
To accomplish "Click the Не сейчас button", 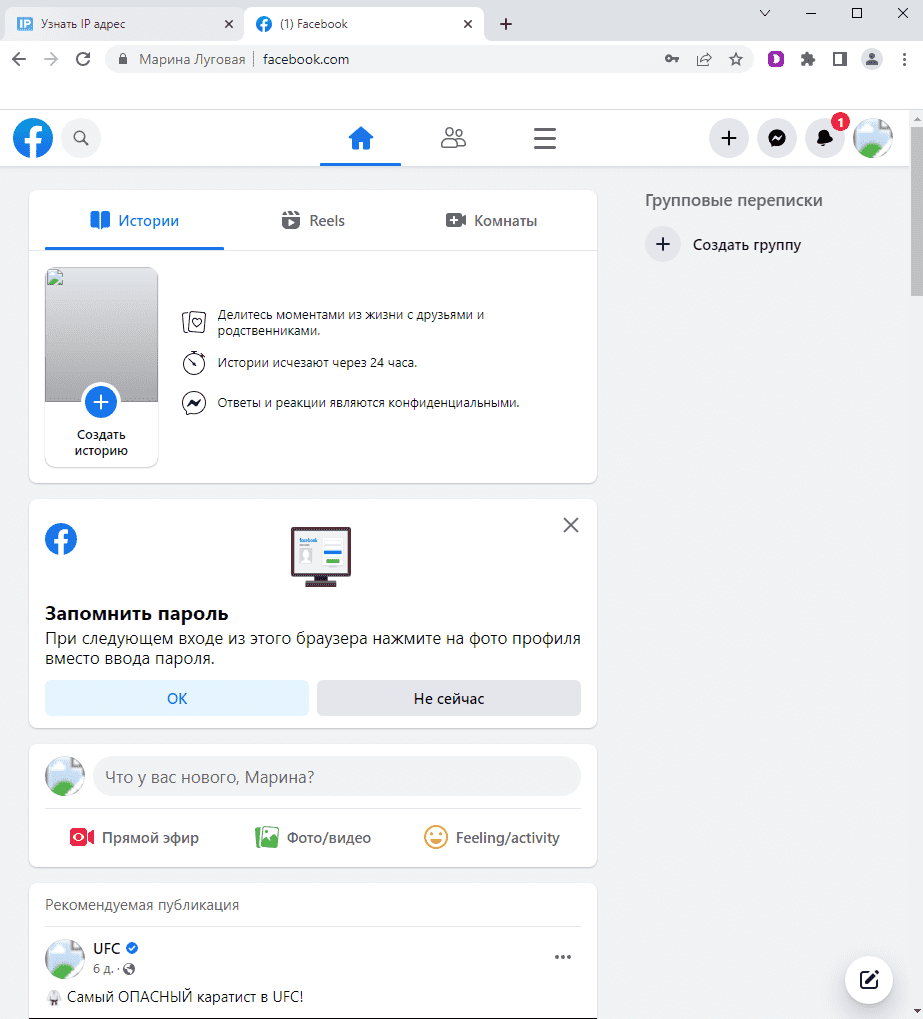I will click(x=448, y=698).
